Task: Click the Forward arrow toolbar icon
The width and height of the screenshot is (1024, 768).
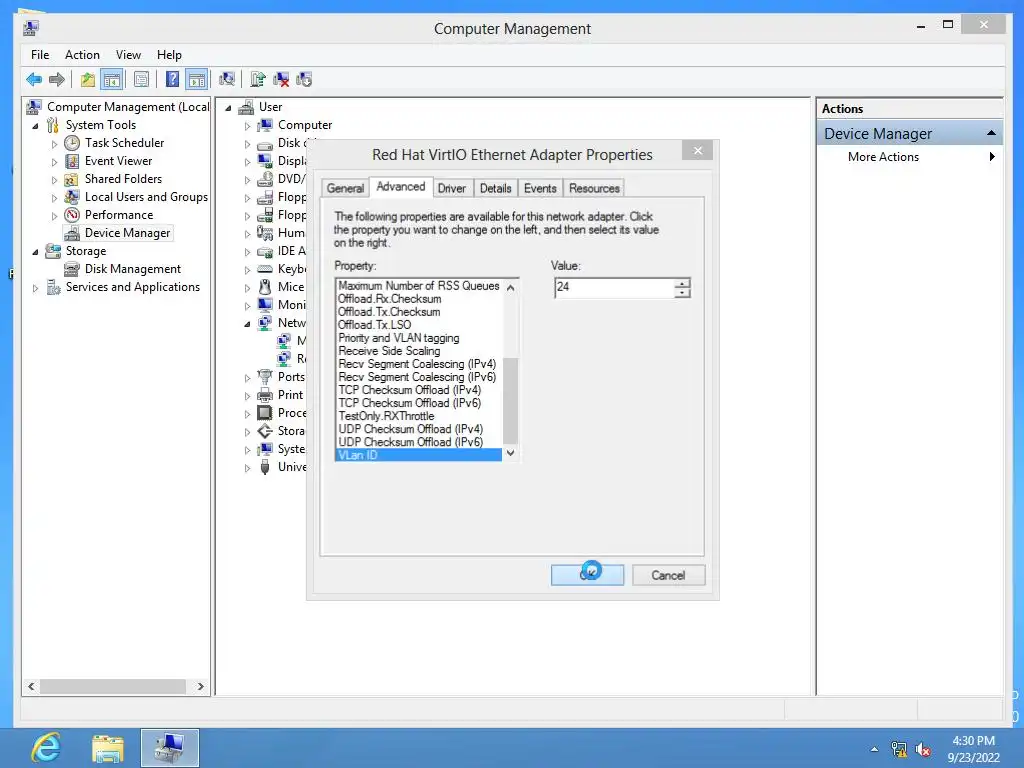Action: (57, 80)
